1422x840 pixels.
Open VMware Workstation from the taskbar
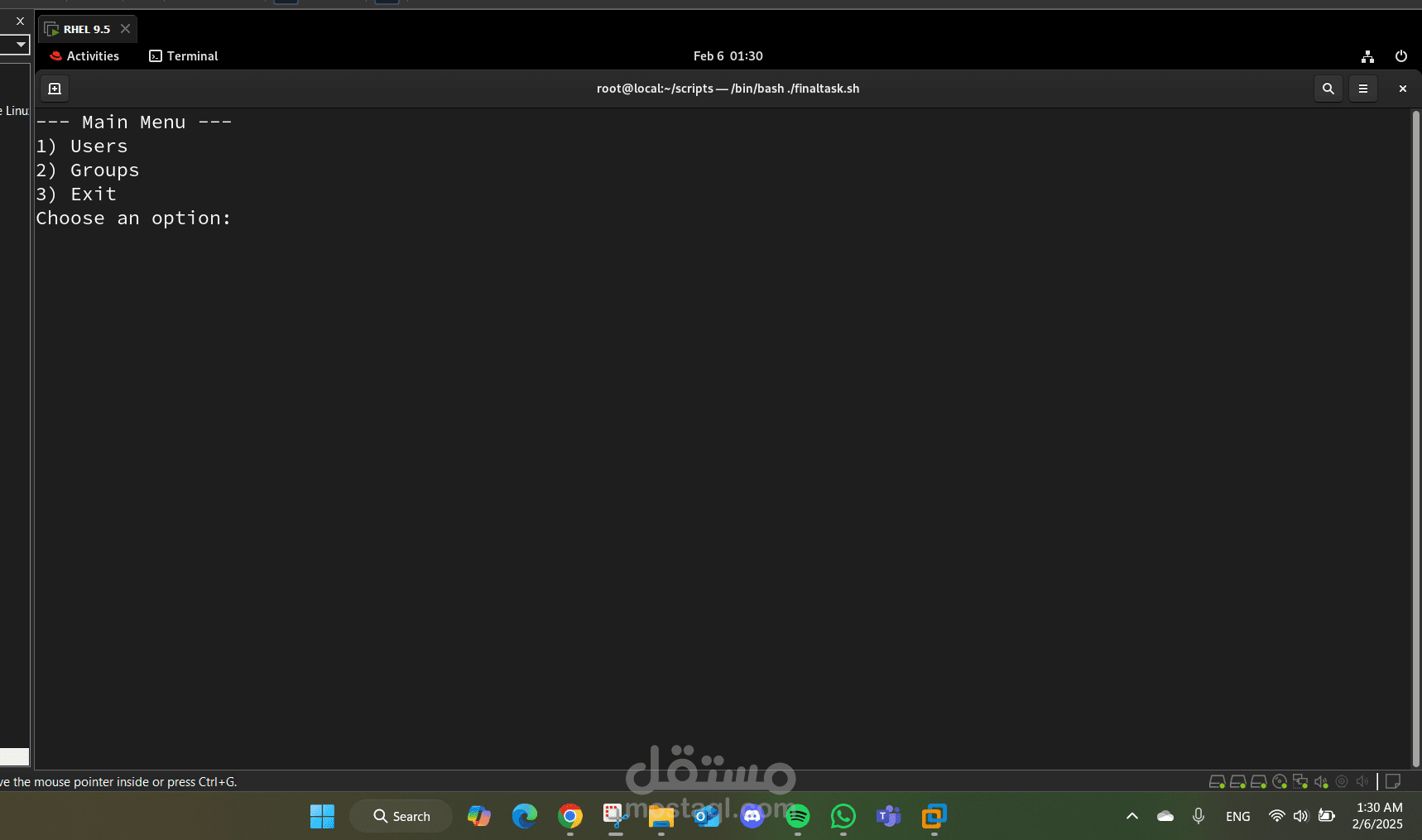point(934,816)
